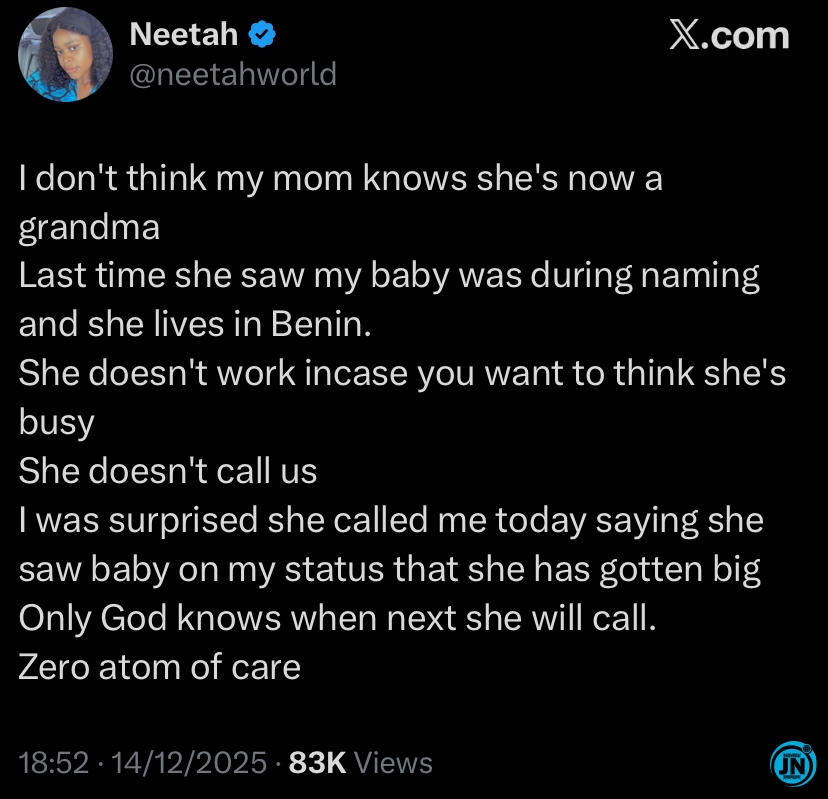
Task: Click the line "She doesn't call us"
Action: 168,470
